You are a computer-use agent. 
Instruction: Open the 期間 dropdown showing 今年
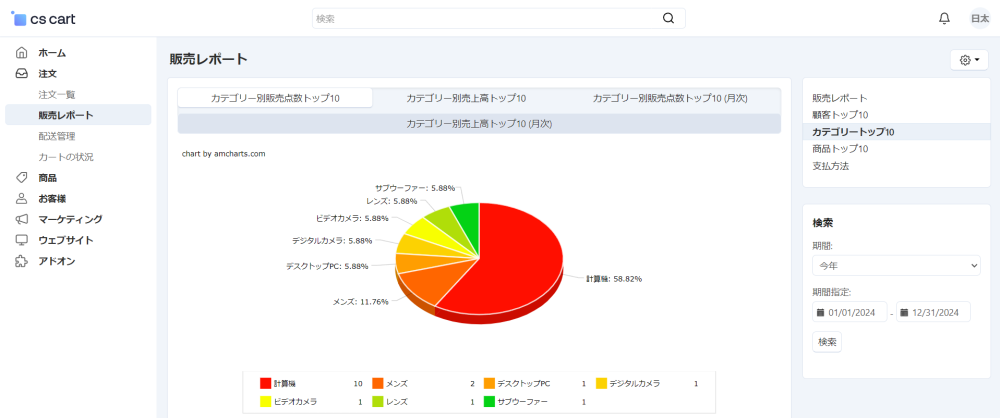tap(896, 265)
